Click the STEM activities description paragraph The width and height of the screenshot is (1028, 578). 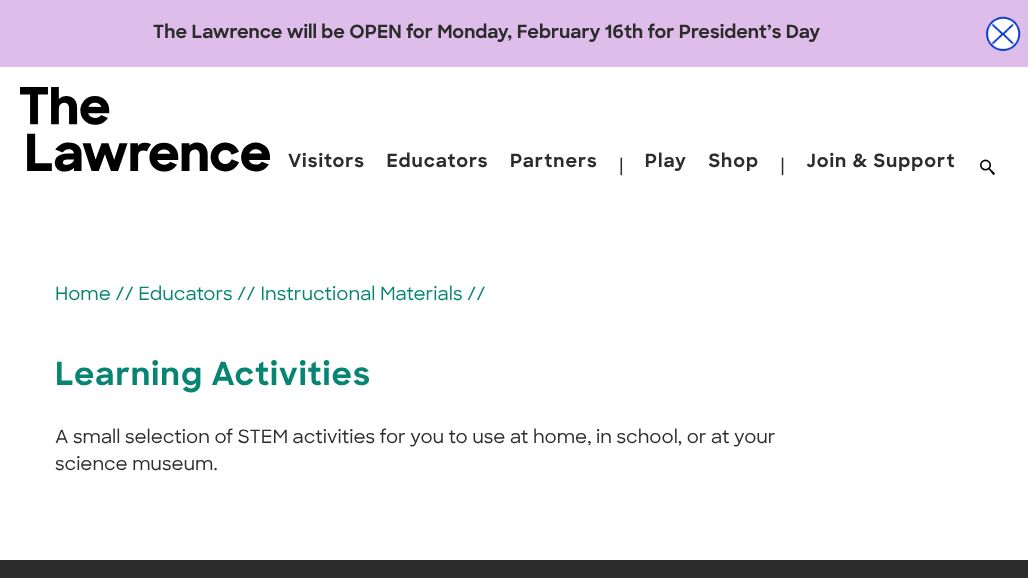415,450
